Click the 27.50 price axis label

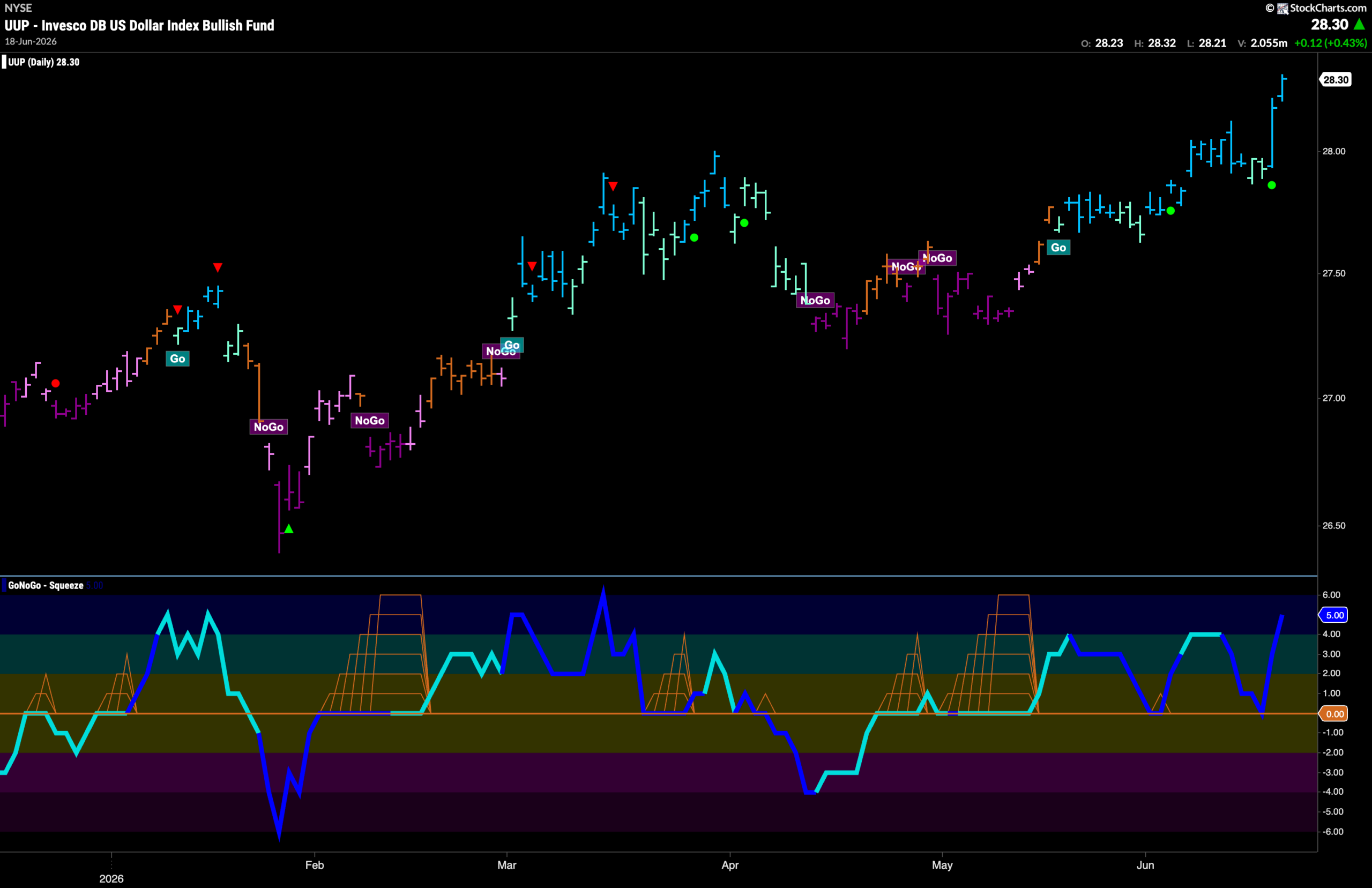pos(1334,273)
